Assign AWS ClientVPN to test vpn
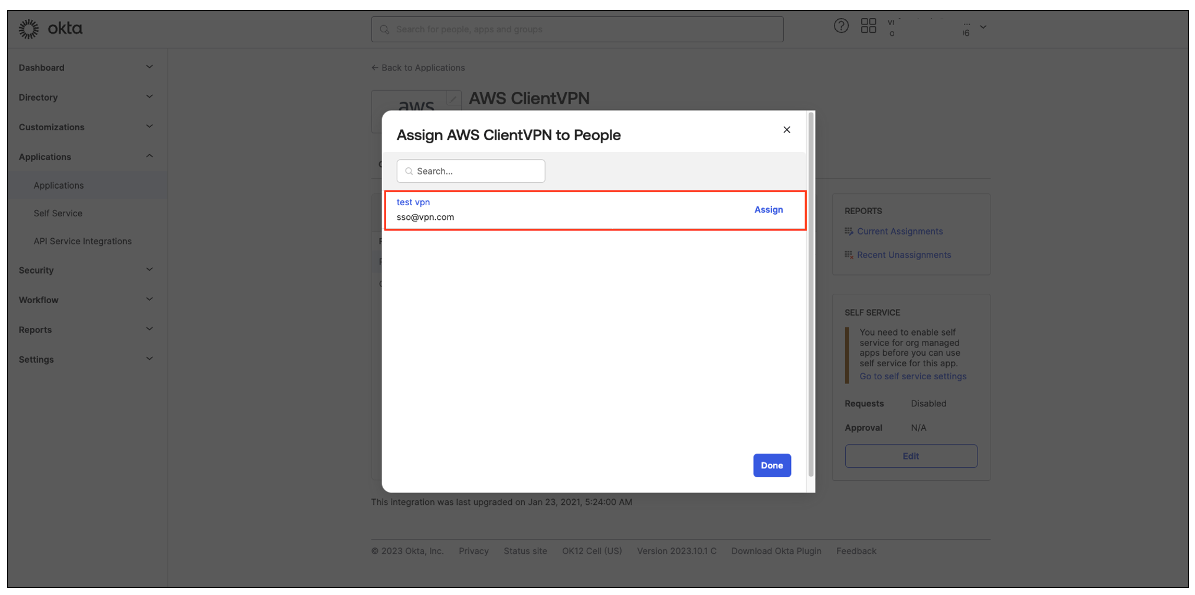The width and height of the screenshot is (1195, 595). [x=768, y=210]
